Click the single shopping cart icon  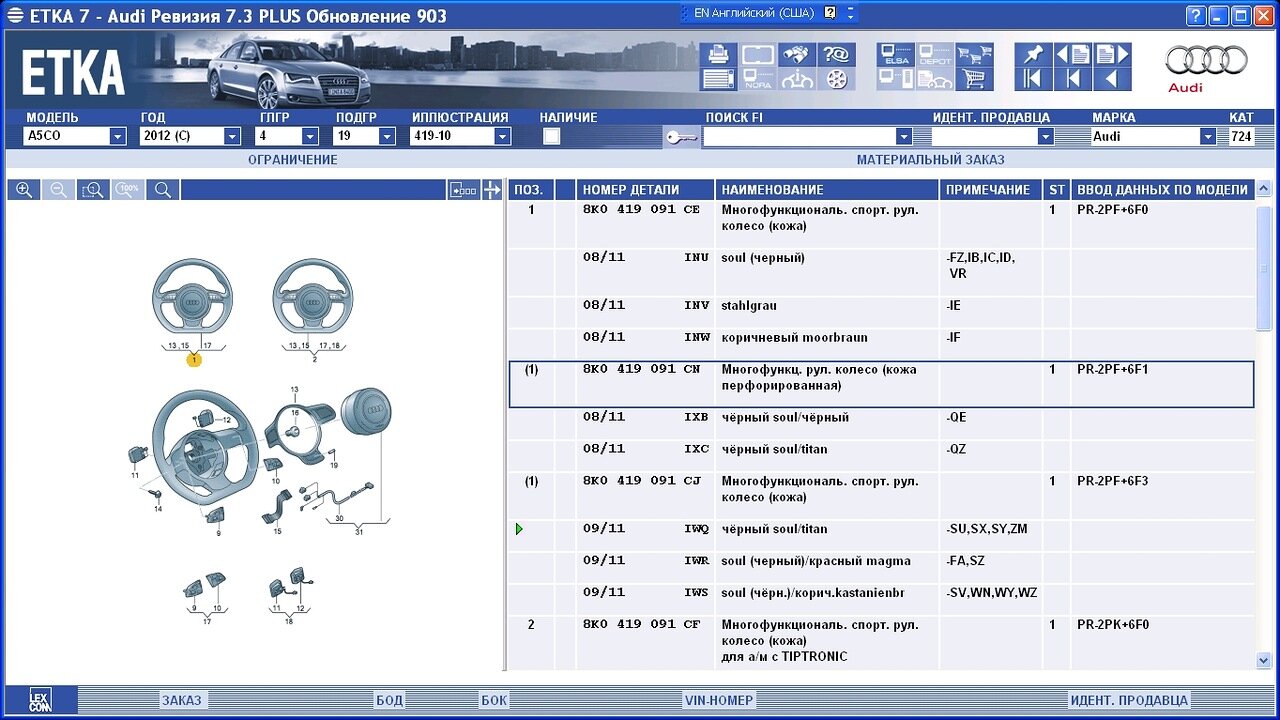coord(973,79)
